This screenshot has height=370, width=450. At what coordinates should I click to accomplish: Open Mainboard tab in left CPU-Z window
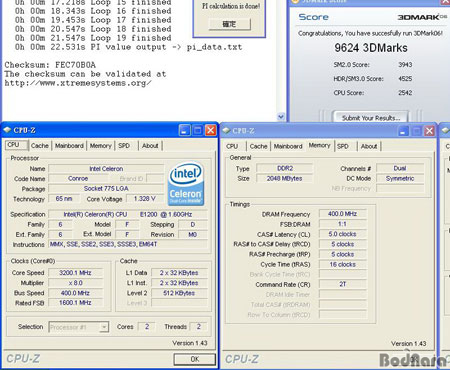point(69,146)
